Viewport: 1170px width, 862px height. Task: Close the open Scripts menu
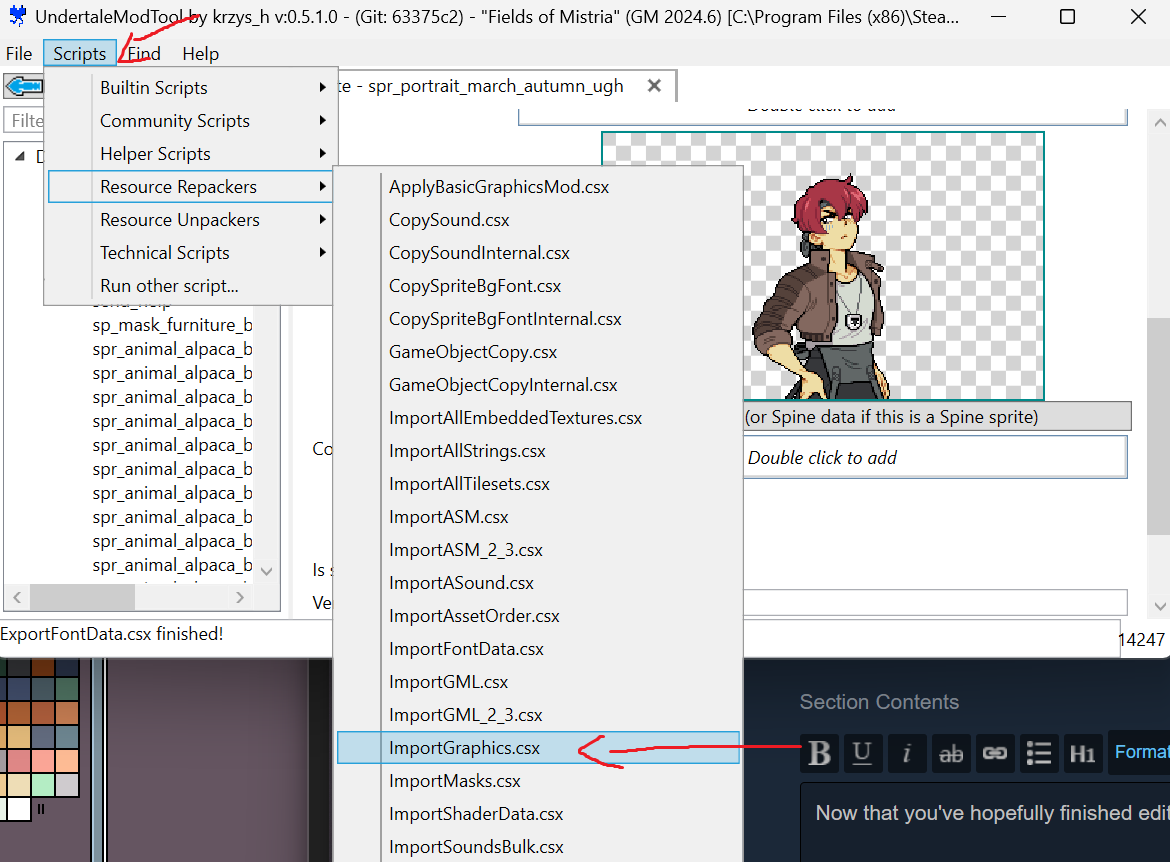[x=80, y=54]
